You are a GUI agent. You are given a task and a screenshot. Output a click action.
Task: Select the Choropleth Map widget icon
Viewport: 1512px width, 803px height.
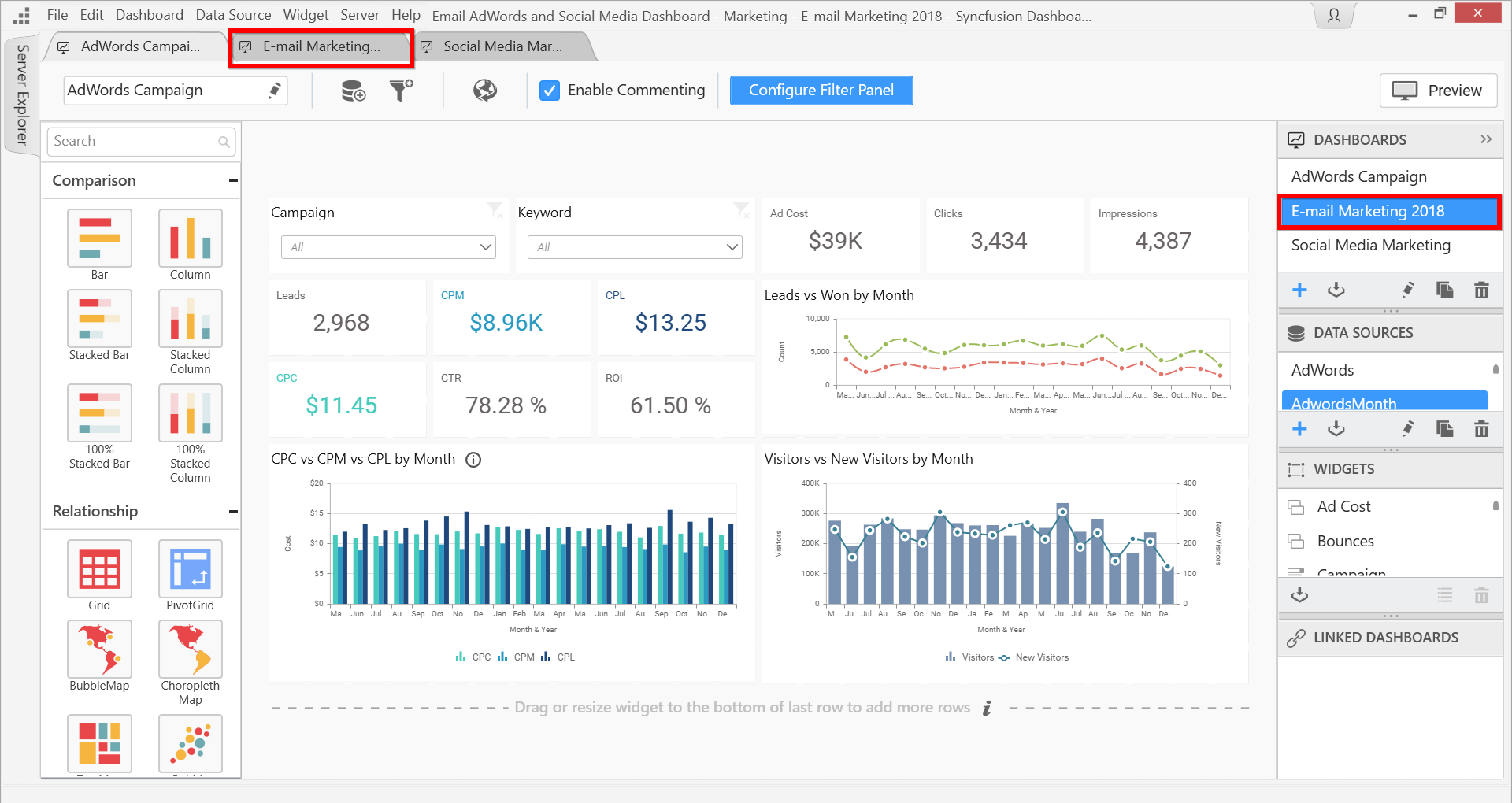pos(190,649)
